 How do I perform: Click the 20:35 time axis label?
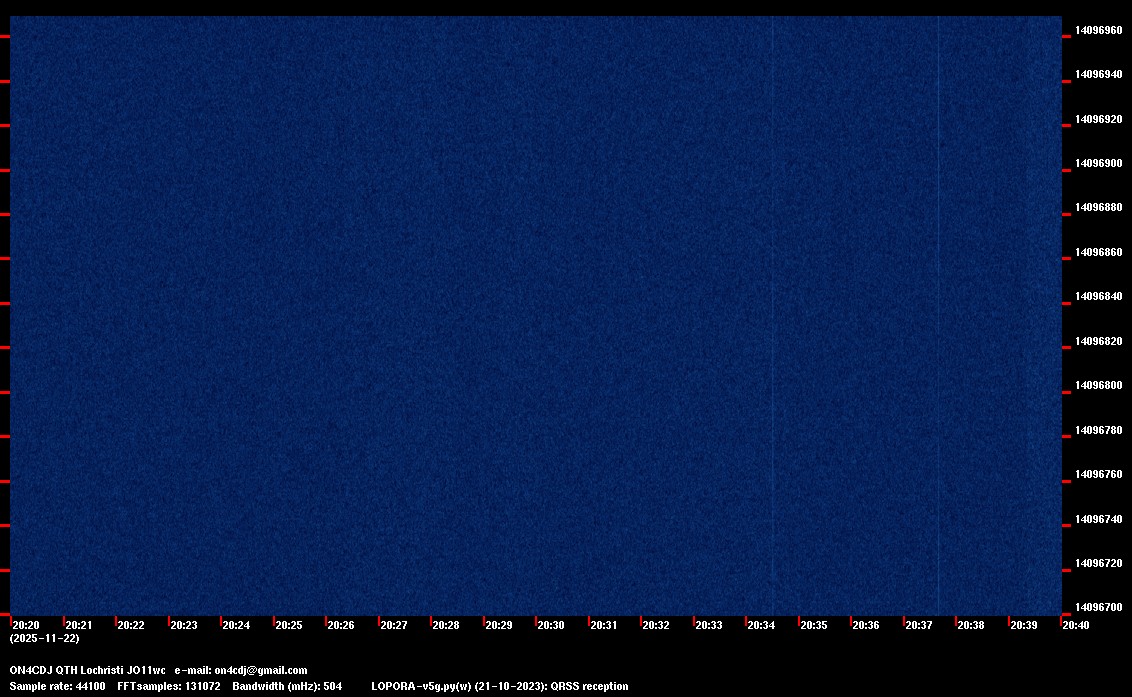(813, 625)
